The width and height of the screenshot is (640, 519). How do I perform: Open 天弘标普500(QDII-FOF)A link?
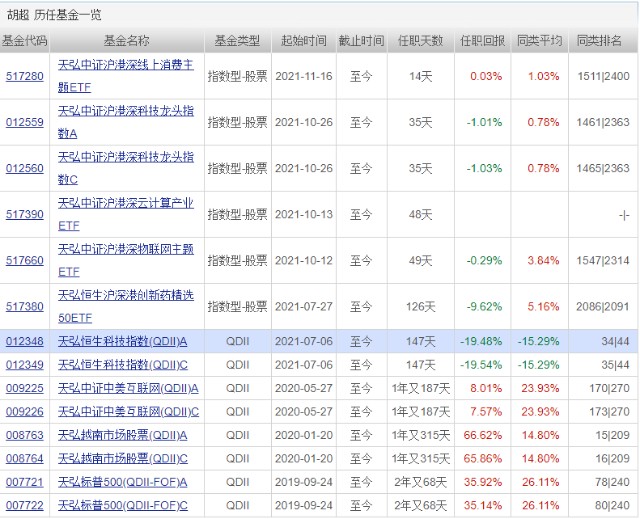[122, 482]
